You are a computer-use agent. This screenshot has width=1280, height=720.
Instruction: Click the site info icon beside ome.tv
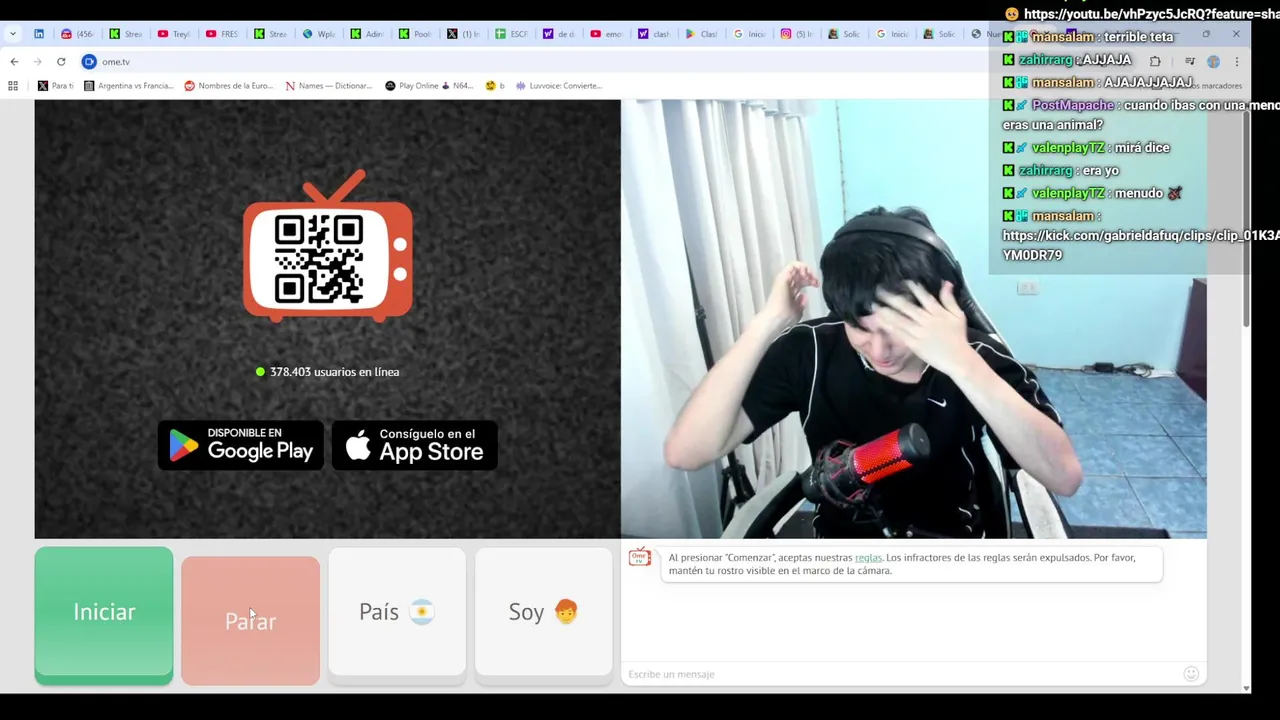click(x=89, y=62)
